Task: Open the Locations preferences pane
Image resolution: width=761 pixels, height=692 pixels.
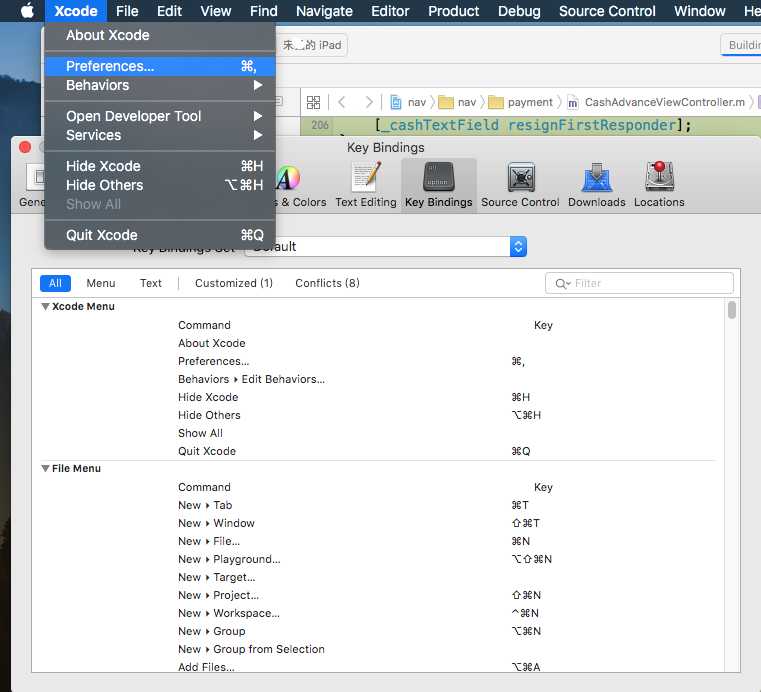Action: click(659, 185)
